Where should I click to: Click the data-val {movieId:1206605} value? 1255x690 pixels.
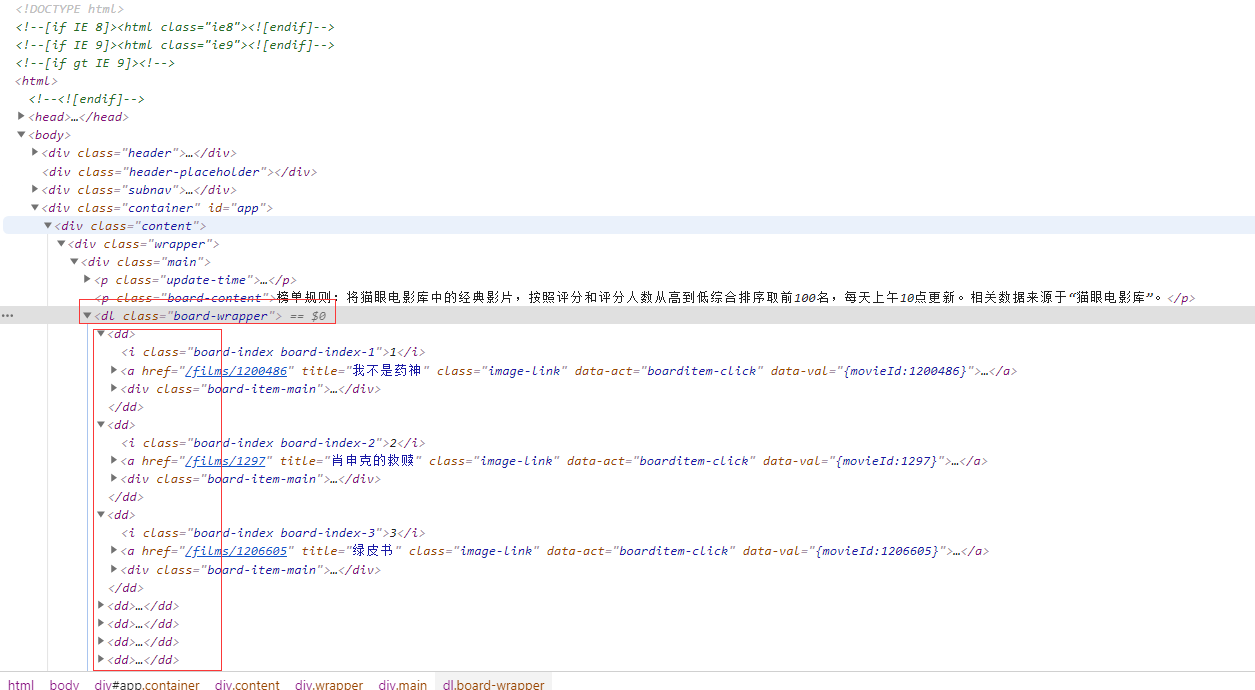click(877, 551)
